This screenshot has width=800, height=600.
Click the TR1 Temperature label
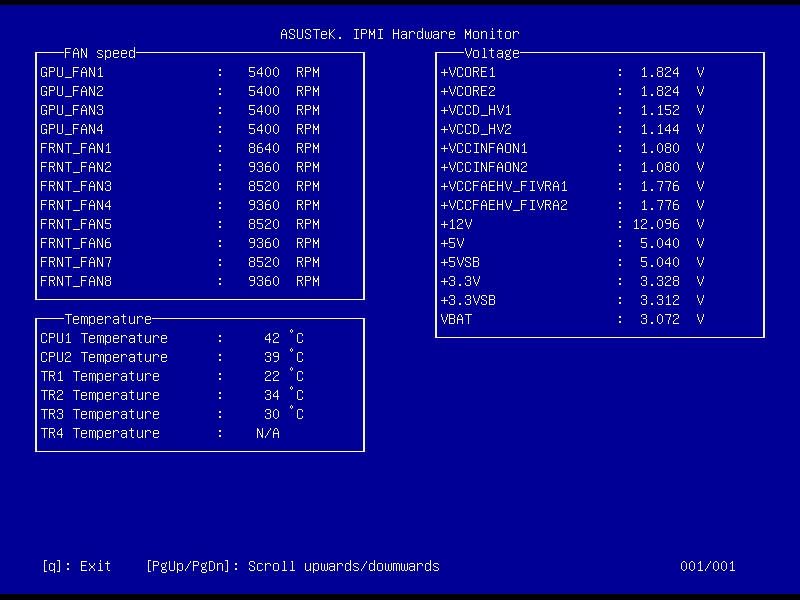tap(100, 377)
